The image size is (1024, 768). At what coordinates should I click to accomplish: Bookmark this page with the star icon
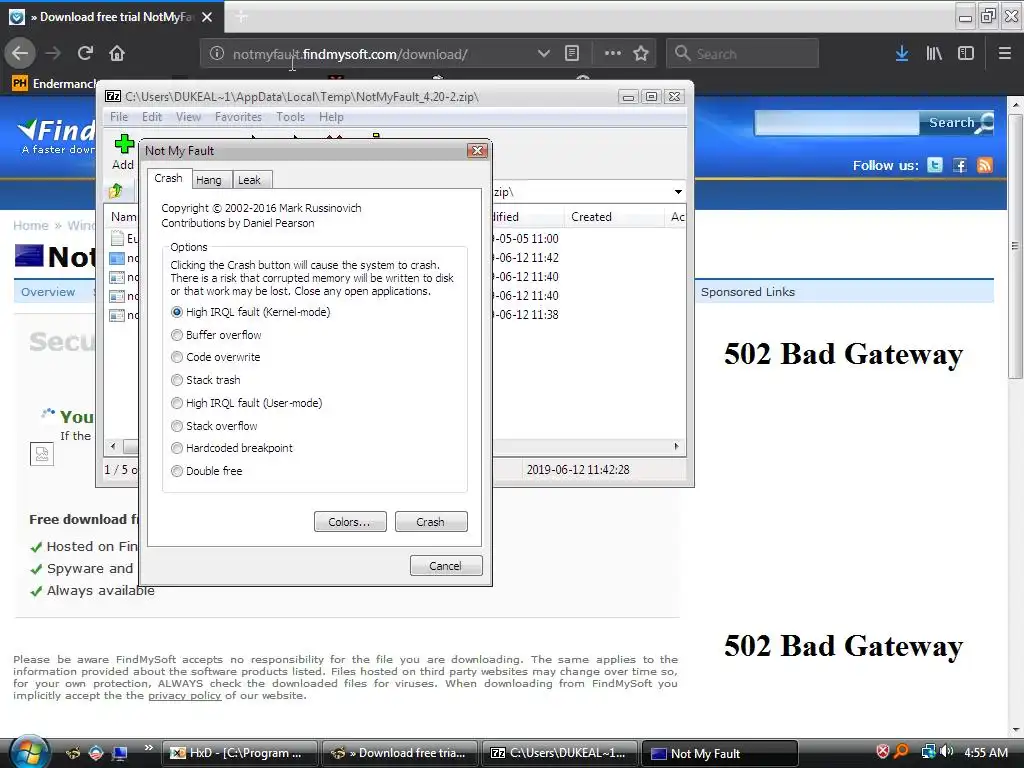(641, 54)
